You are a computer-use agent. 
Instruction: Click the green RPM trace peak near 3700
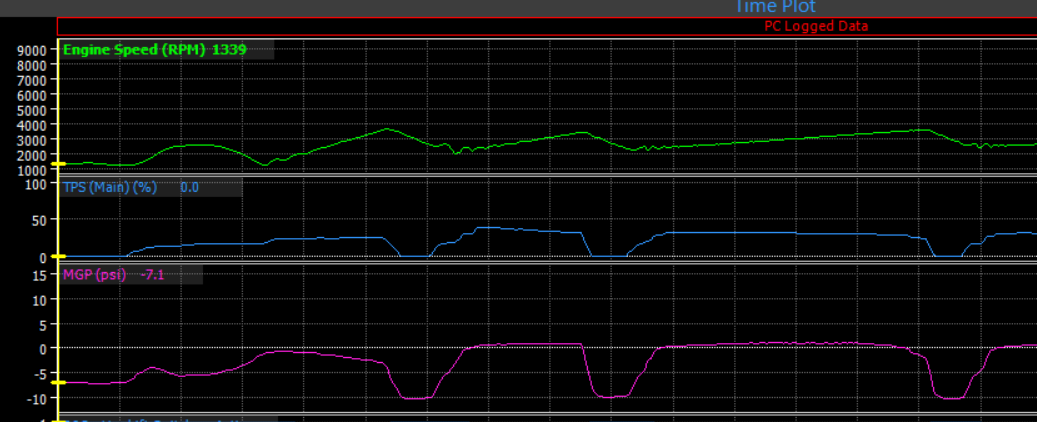click(388, 129)
